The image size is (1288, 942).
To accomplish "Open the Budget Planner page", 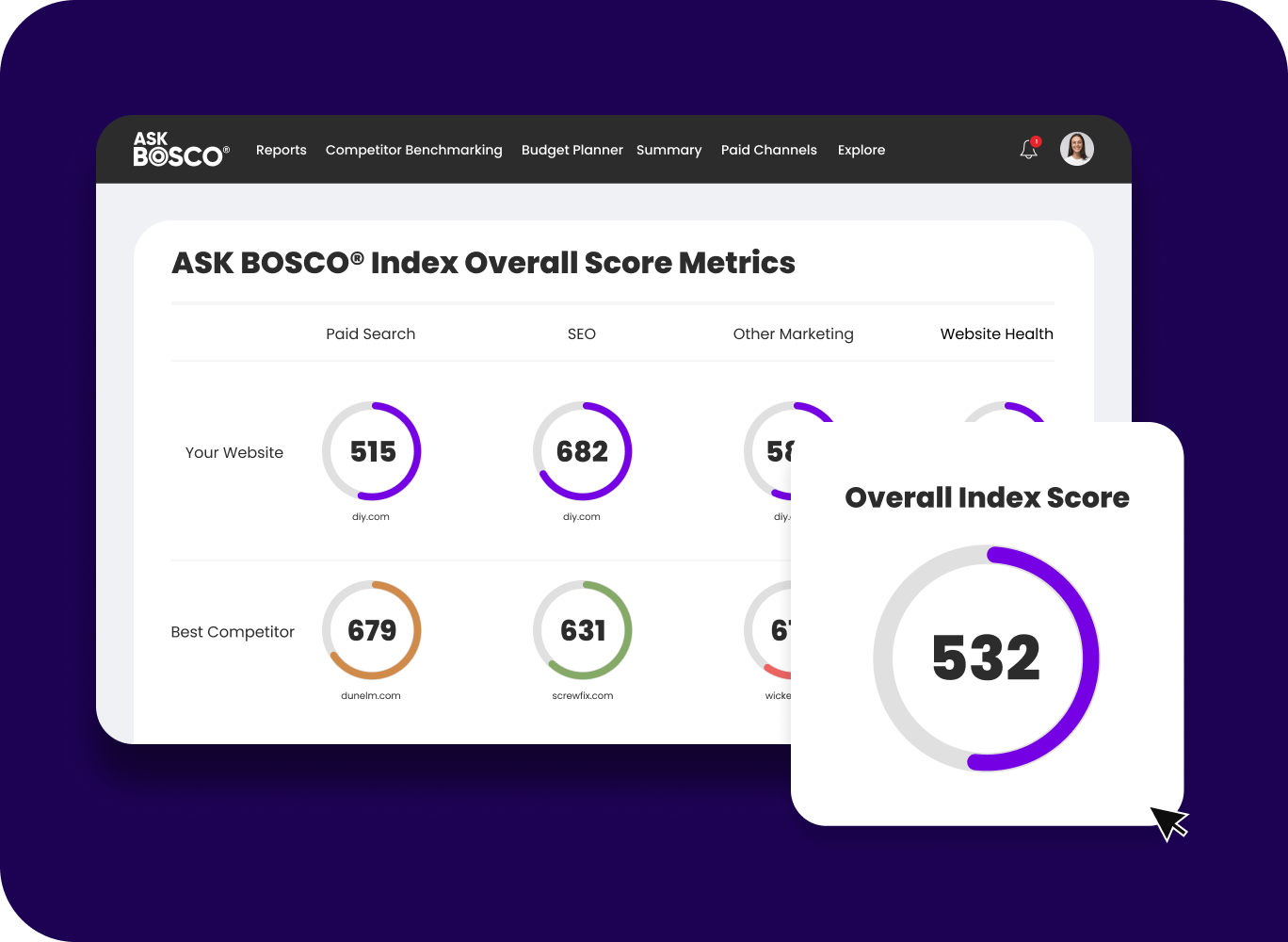I will pos(572,150).
